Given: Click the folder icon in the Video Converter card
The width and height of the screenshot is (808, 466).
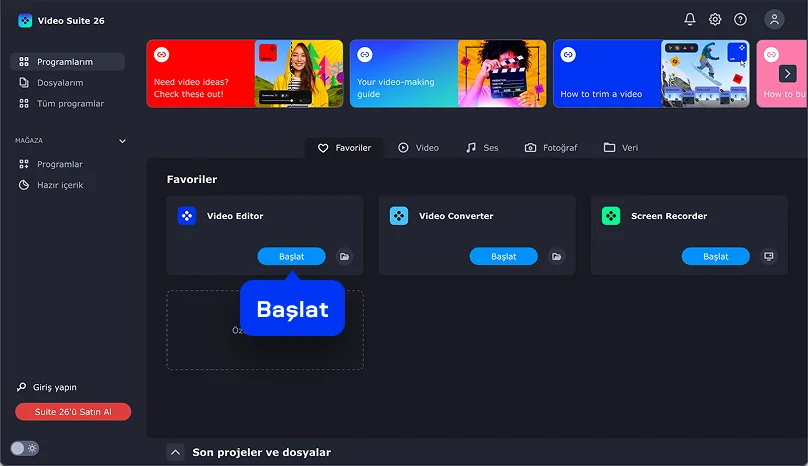Looking at the screenshot, I should coord(557,256).
